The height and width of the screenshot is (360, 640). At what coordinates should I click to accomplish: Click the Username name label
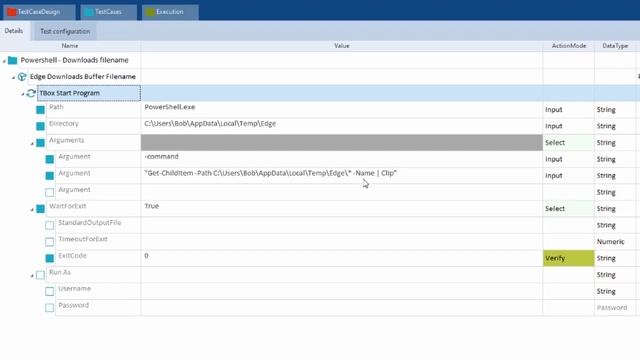coord(74,289)
